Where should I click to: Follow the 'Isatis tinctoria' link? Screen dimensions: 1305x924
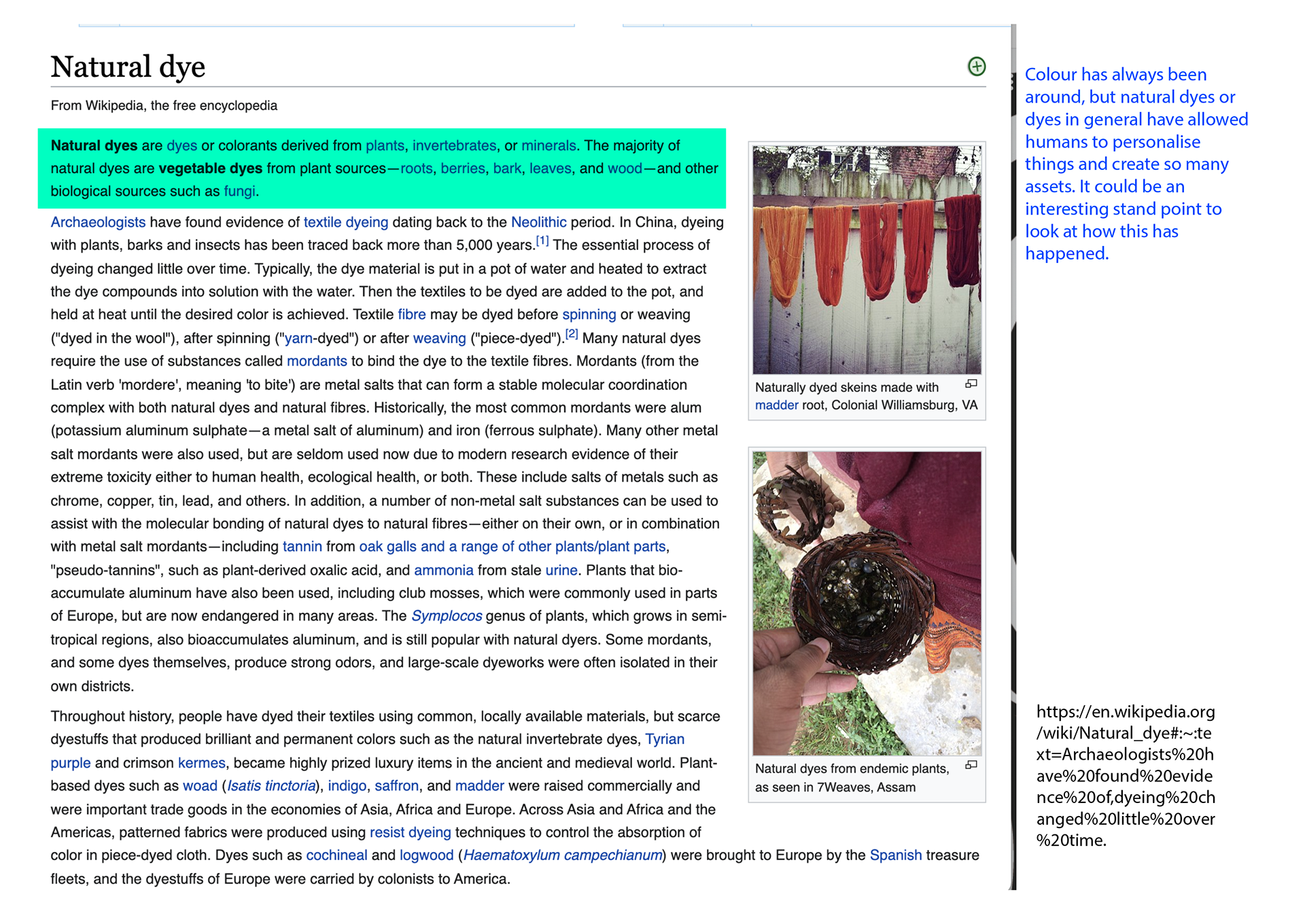pos(271,786)
